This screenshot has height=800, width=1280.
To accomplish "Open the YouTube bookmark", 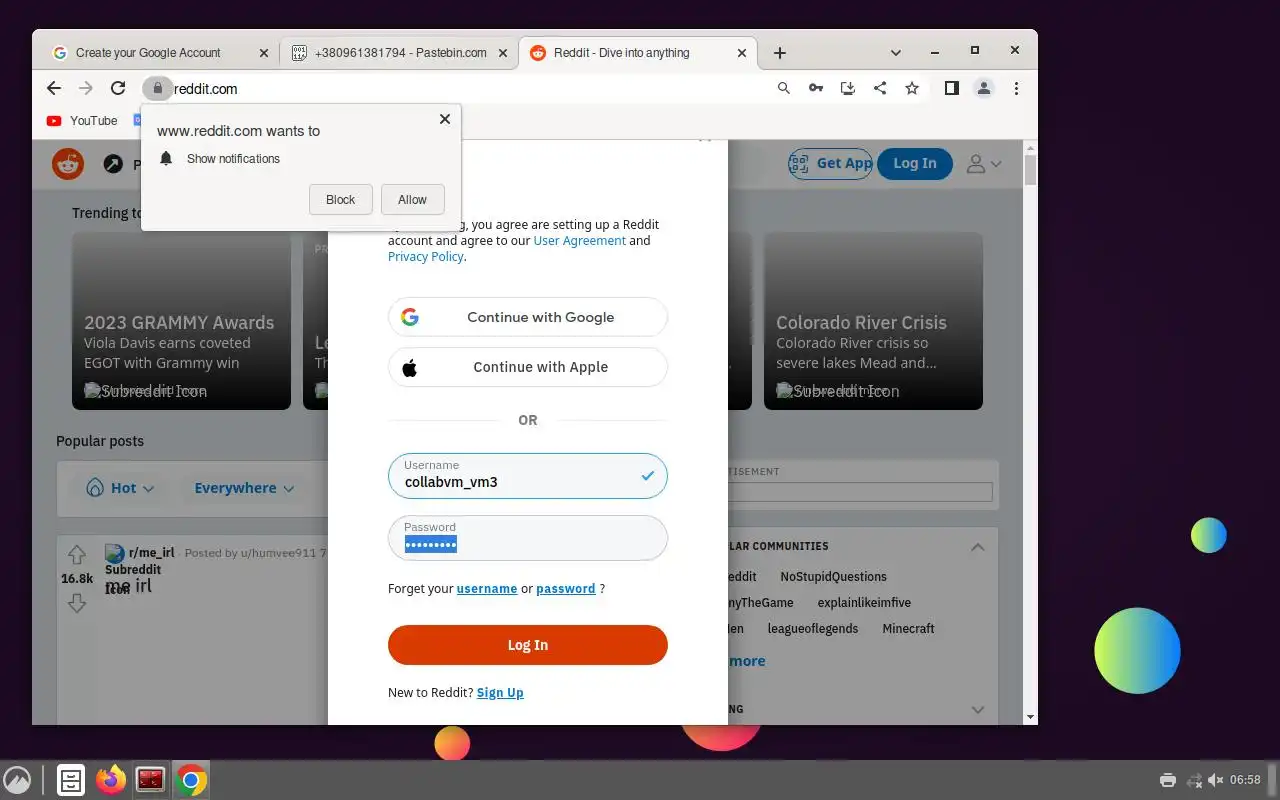I will tap(82, 121).
